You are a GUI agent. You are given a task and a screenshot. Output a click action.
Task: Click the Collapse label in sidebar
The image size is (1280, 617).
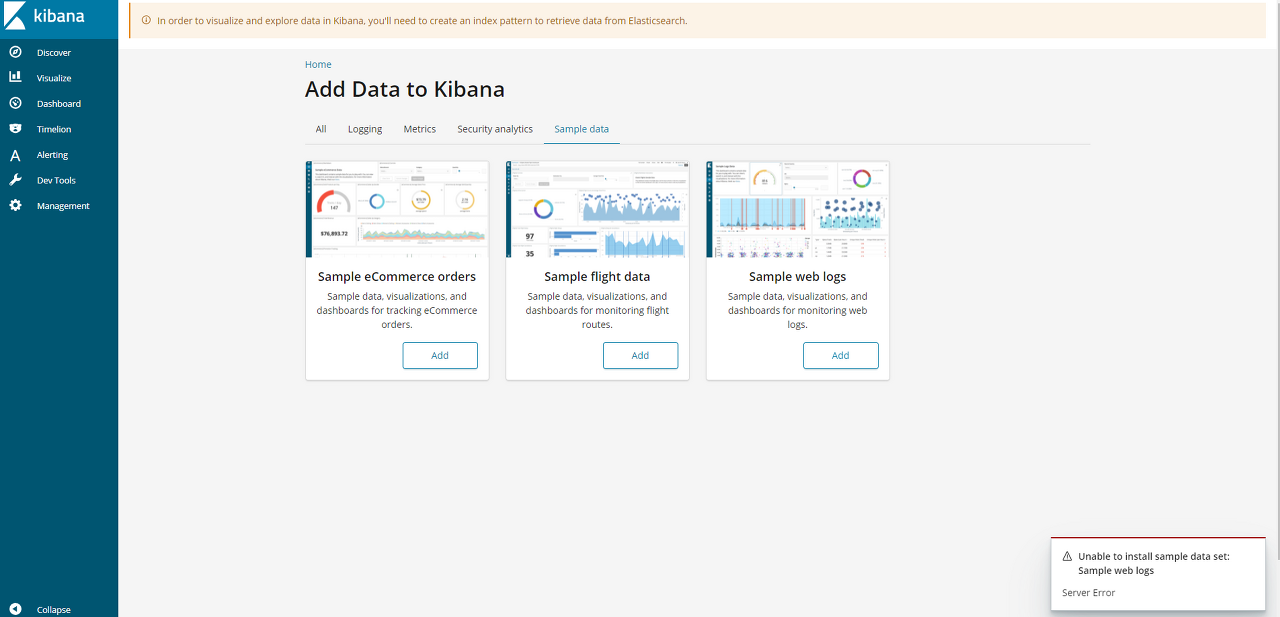(54, 610)
